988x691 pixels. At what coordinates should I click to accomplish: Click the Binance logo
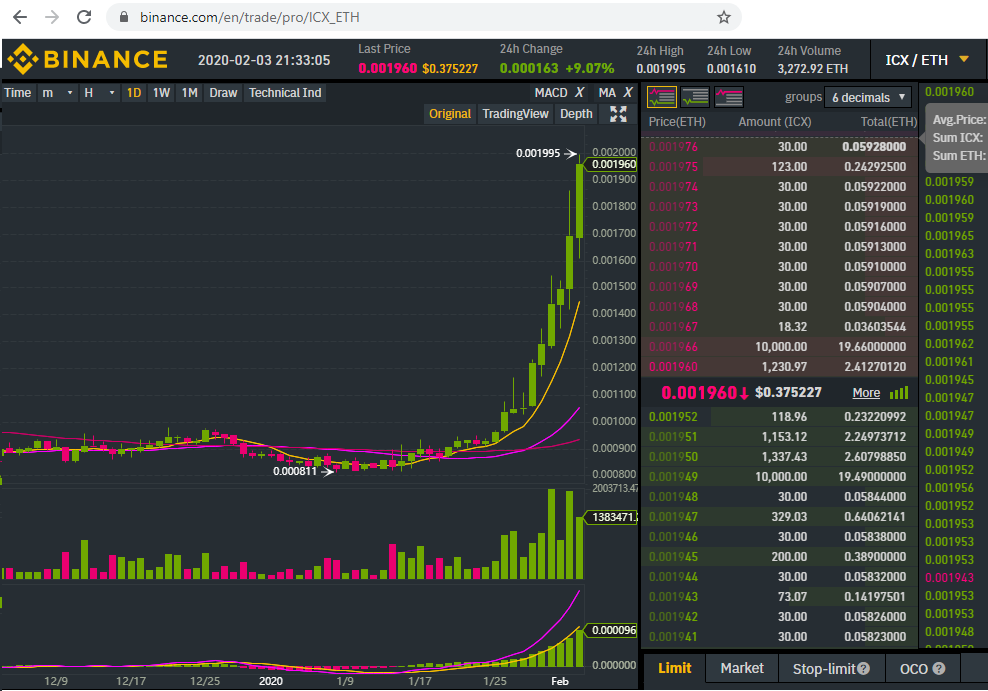[x=88, y=59]
